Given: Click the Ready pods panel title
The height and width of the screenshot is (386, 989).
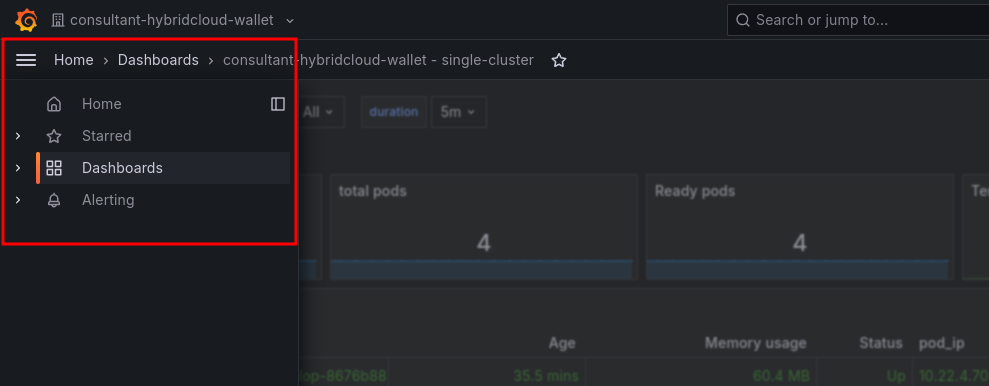Looking at the screenshot, I should point(695,191).
